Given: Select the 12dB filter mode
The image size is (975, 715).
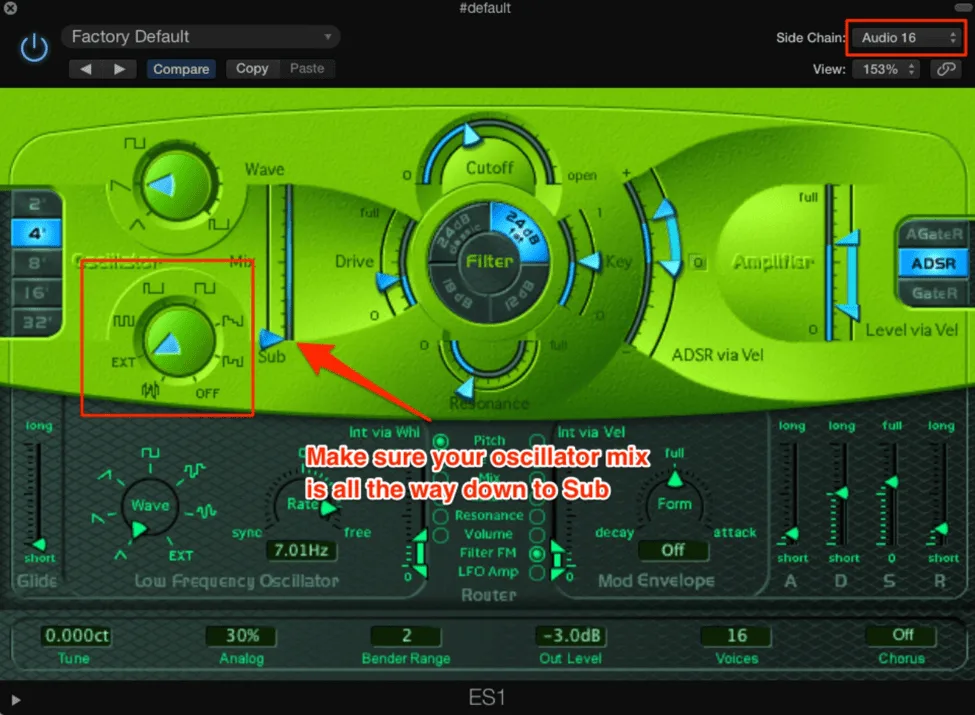Looking at the screenshot, I should point(519,292).
